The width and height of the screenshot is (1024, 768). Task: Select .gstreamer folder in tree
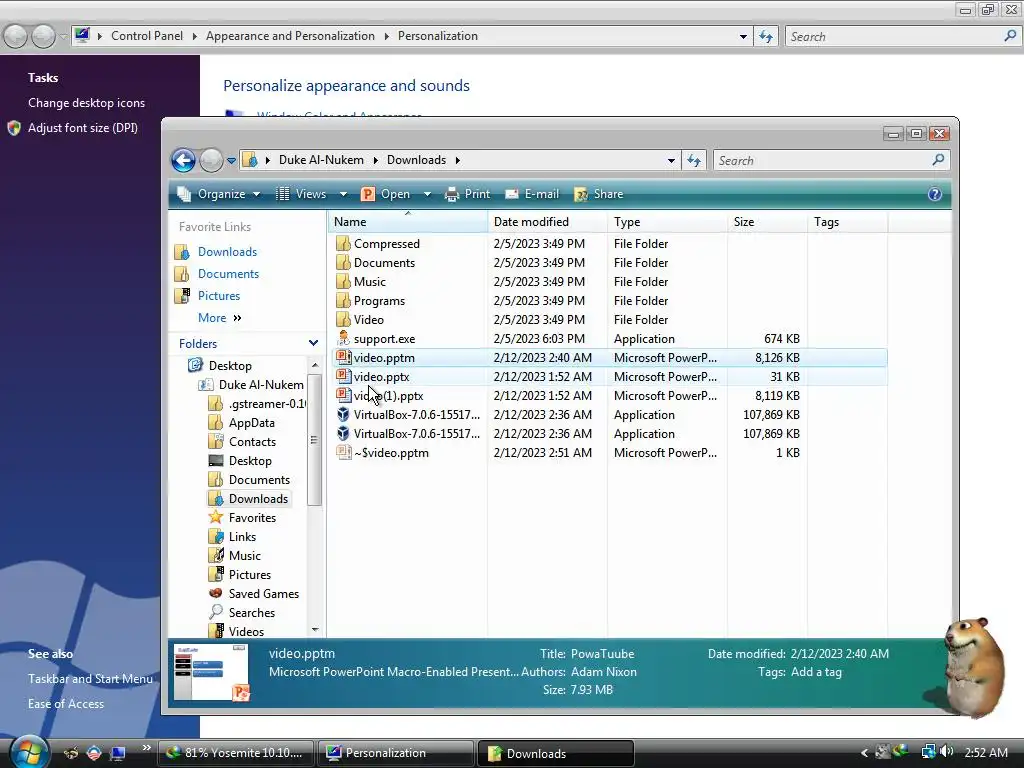pos(267,404)
